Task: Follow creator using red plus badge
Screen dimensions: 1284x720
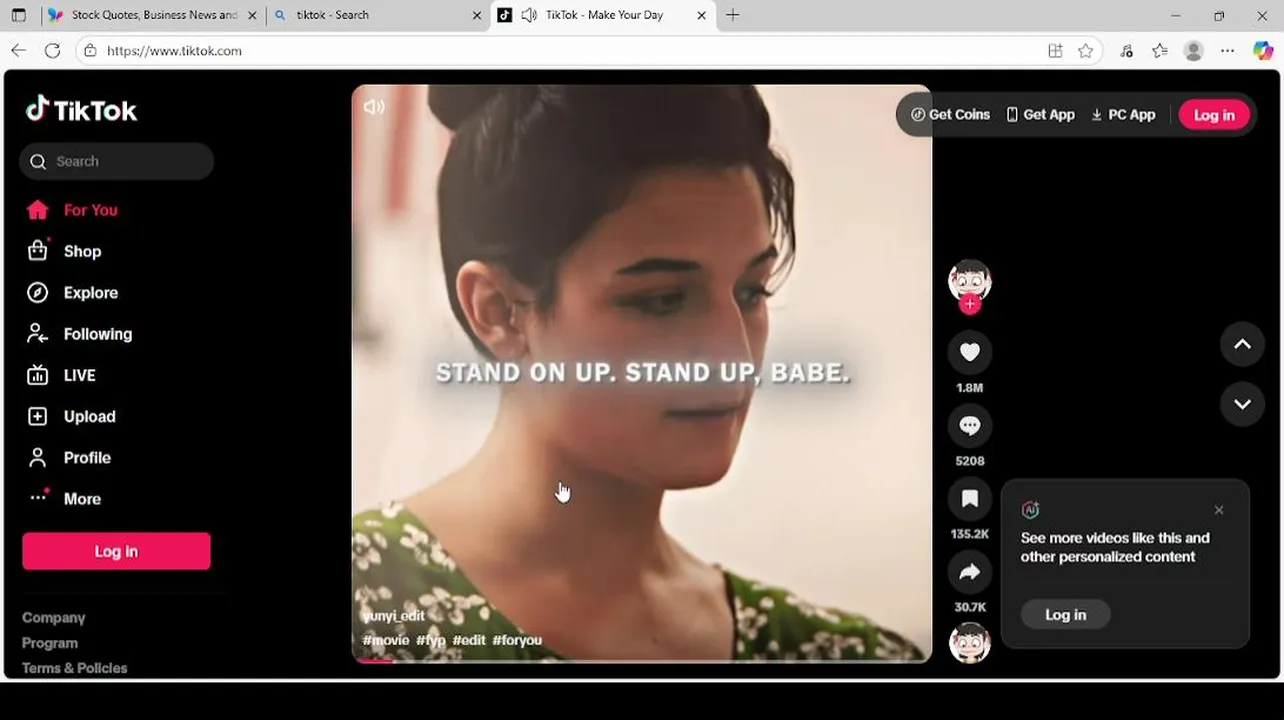Action: click(970, 304)
